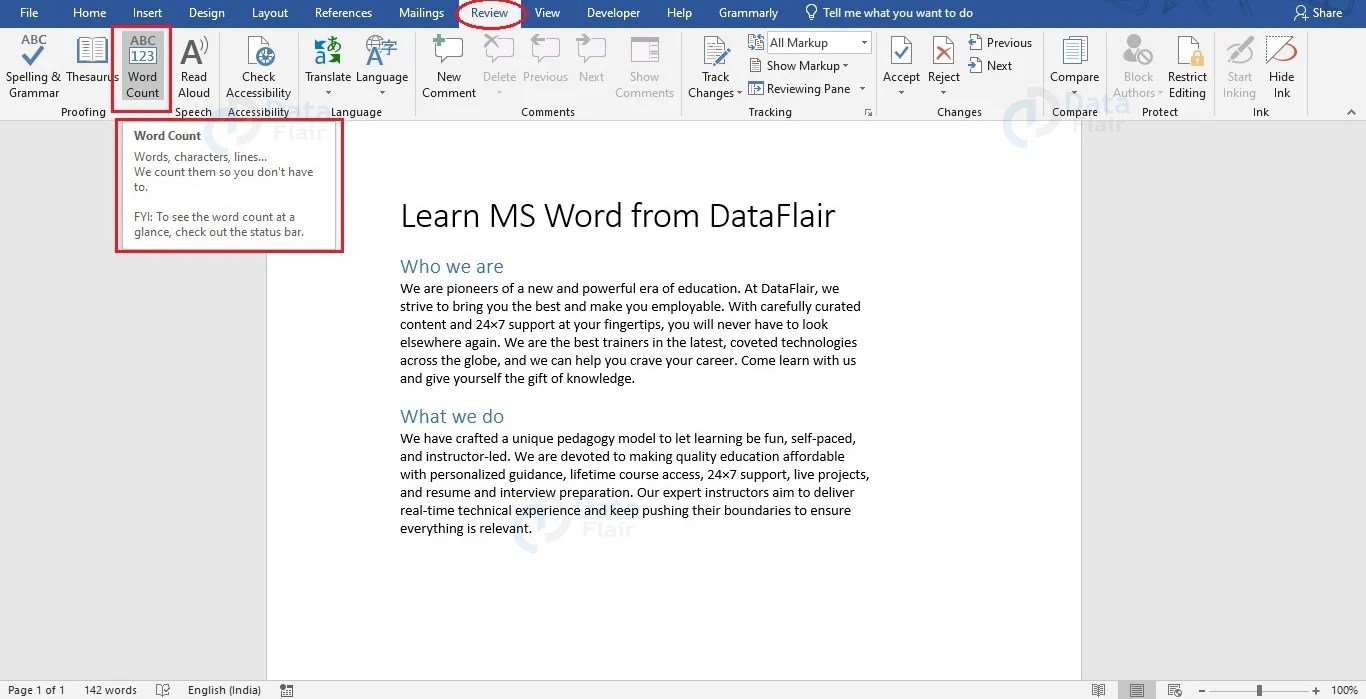
Task: Run Spelling & Grammar check
Action: 33,65
